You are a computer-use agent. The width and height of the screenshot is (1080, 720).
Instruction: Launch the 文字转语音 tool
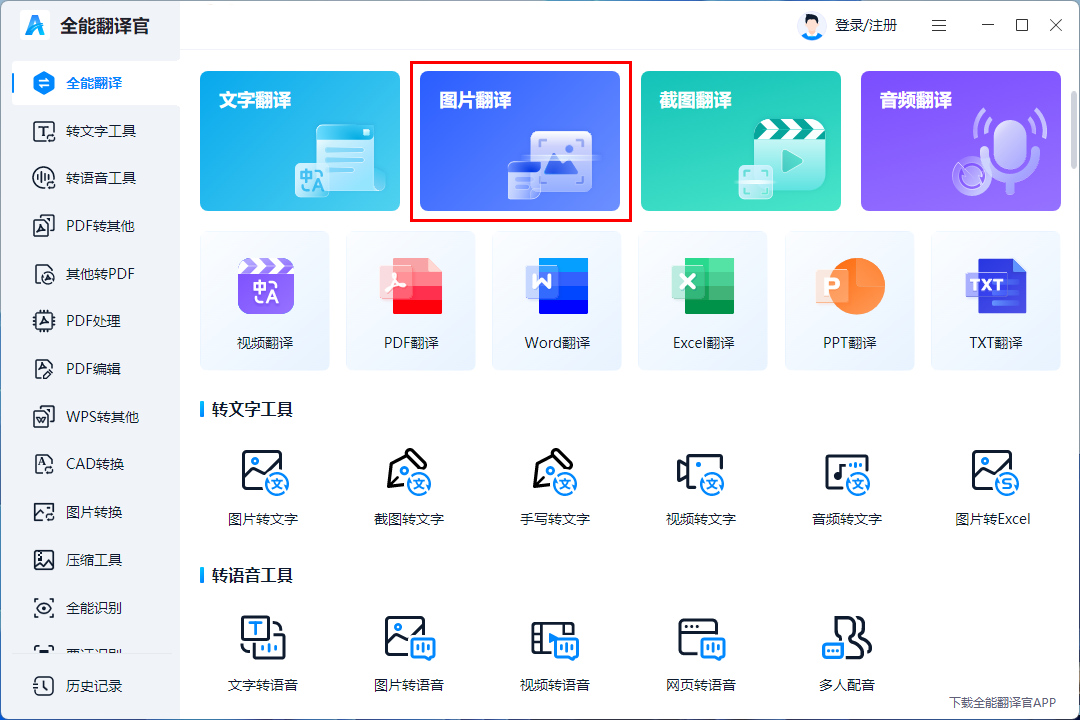click(264, 651)
